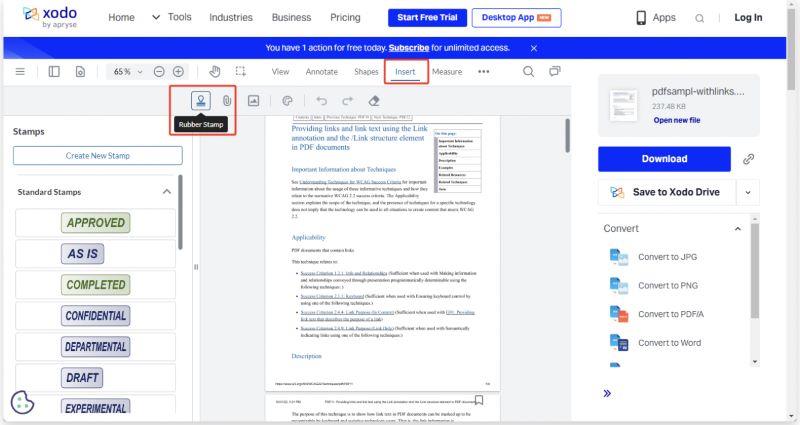
Task: Click the undo arrow
Action: pyautogui.click(x=321, y=100)
